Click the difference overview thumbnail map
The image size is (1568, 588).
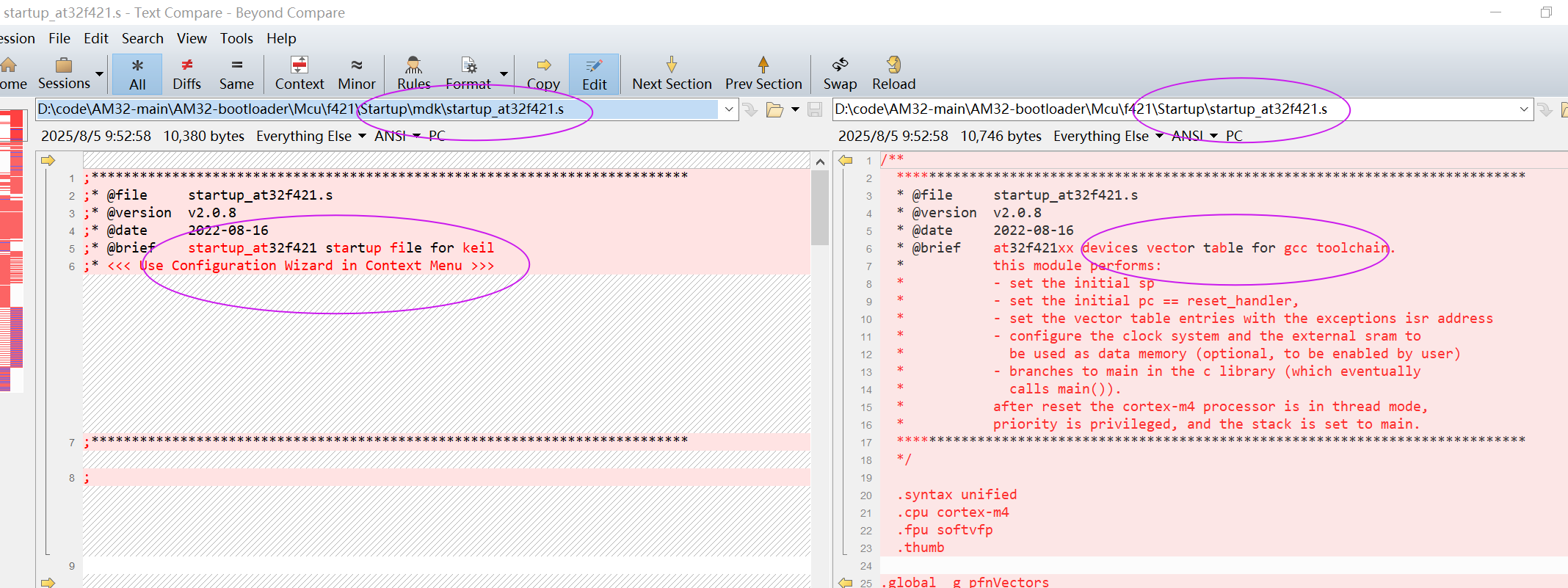pos(12,250)
